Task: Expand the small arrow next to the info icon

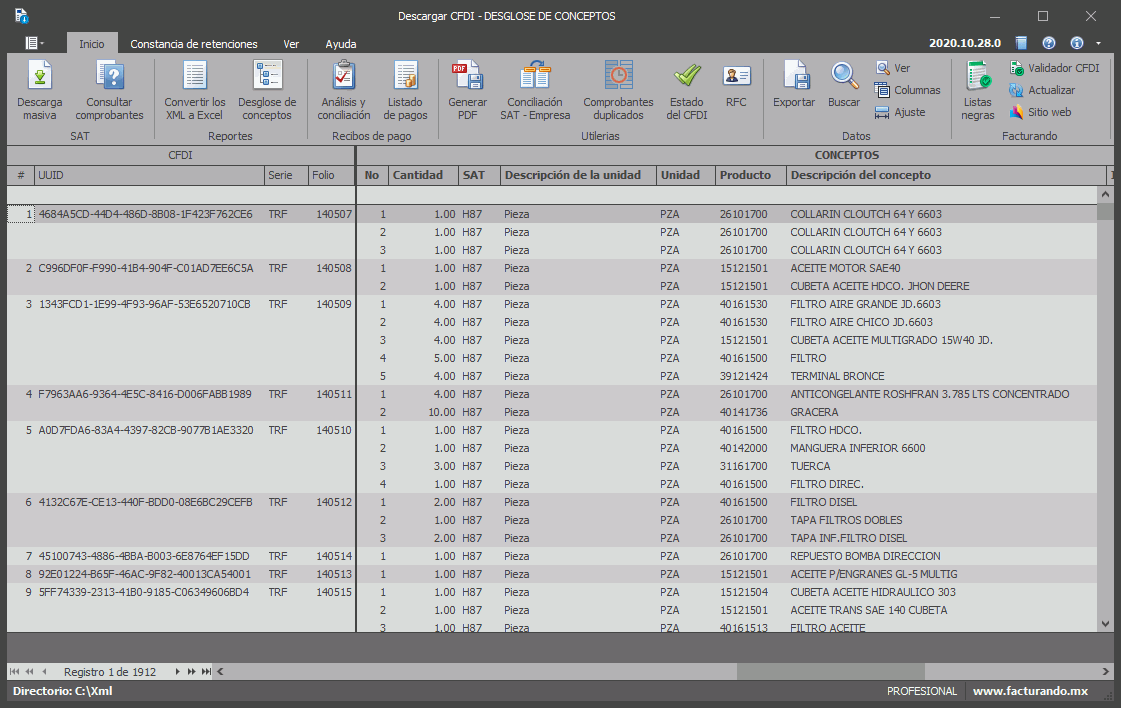Action: [1099, 44]
